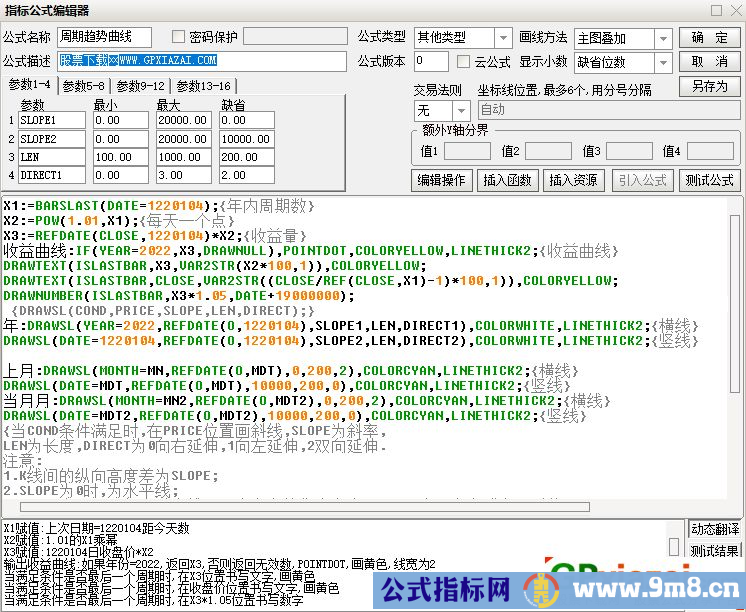Click the code line starting 上月:DRAWSL
746x612 pixels.
291,371
